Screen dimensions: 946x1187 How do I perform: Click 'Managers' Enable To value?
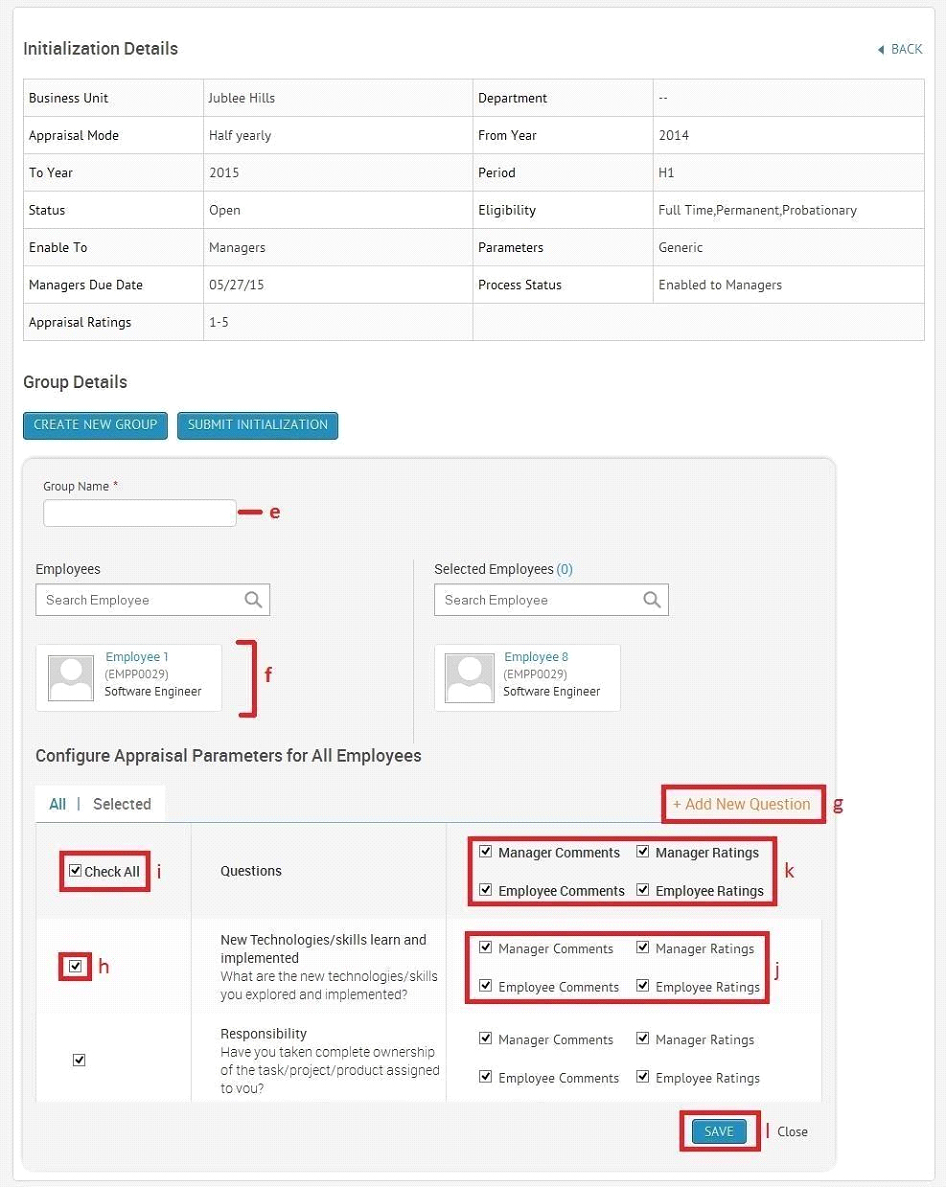[237, 248]
